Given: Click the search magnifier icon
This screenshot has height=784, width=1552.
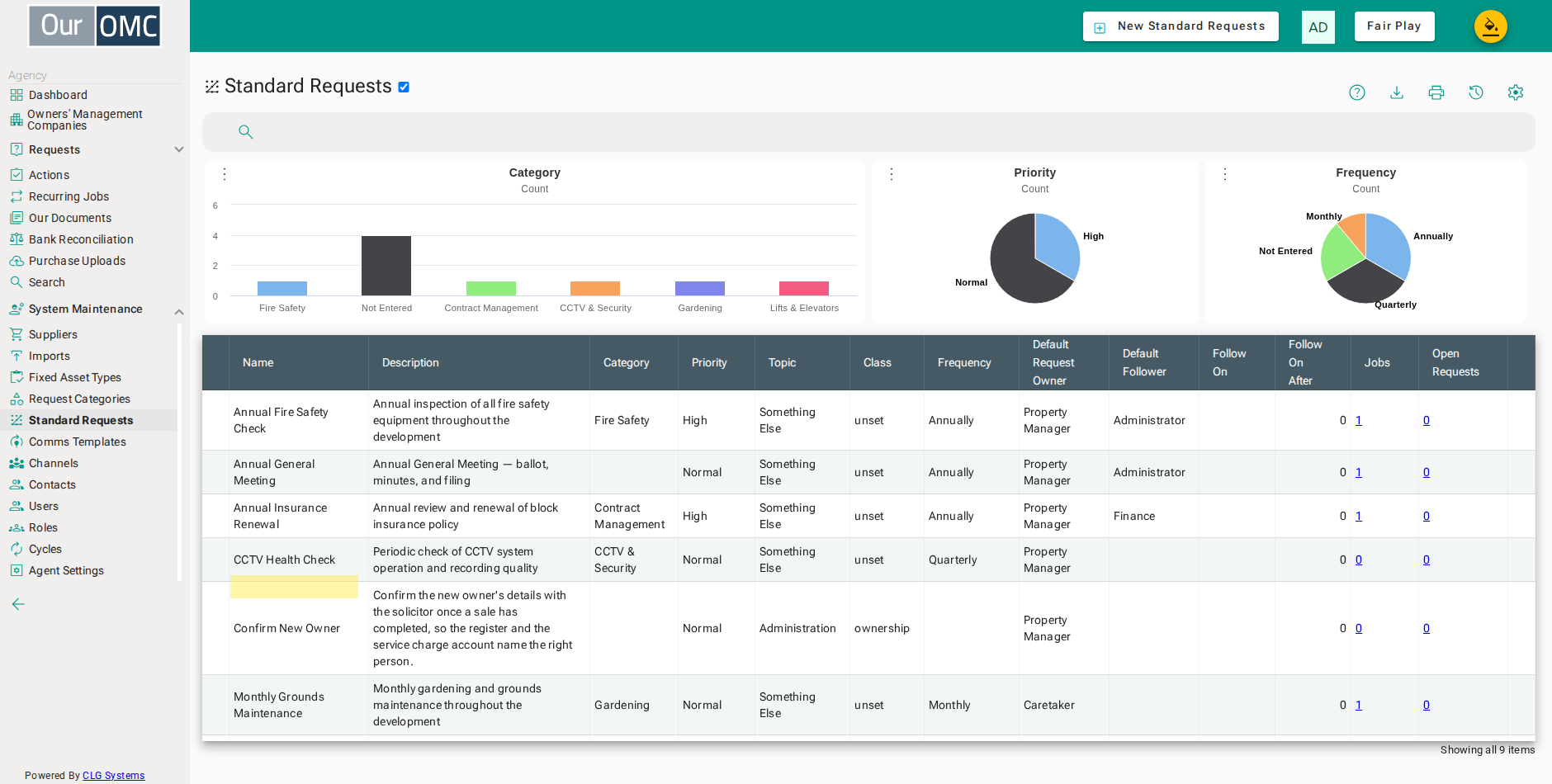Looking at the screenshot, I should [245, 132].
